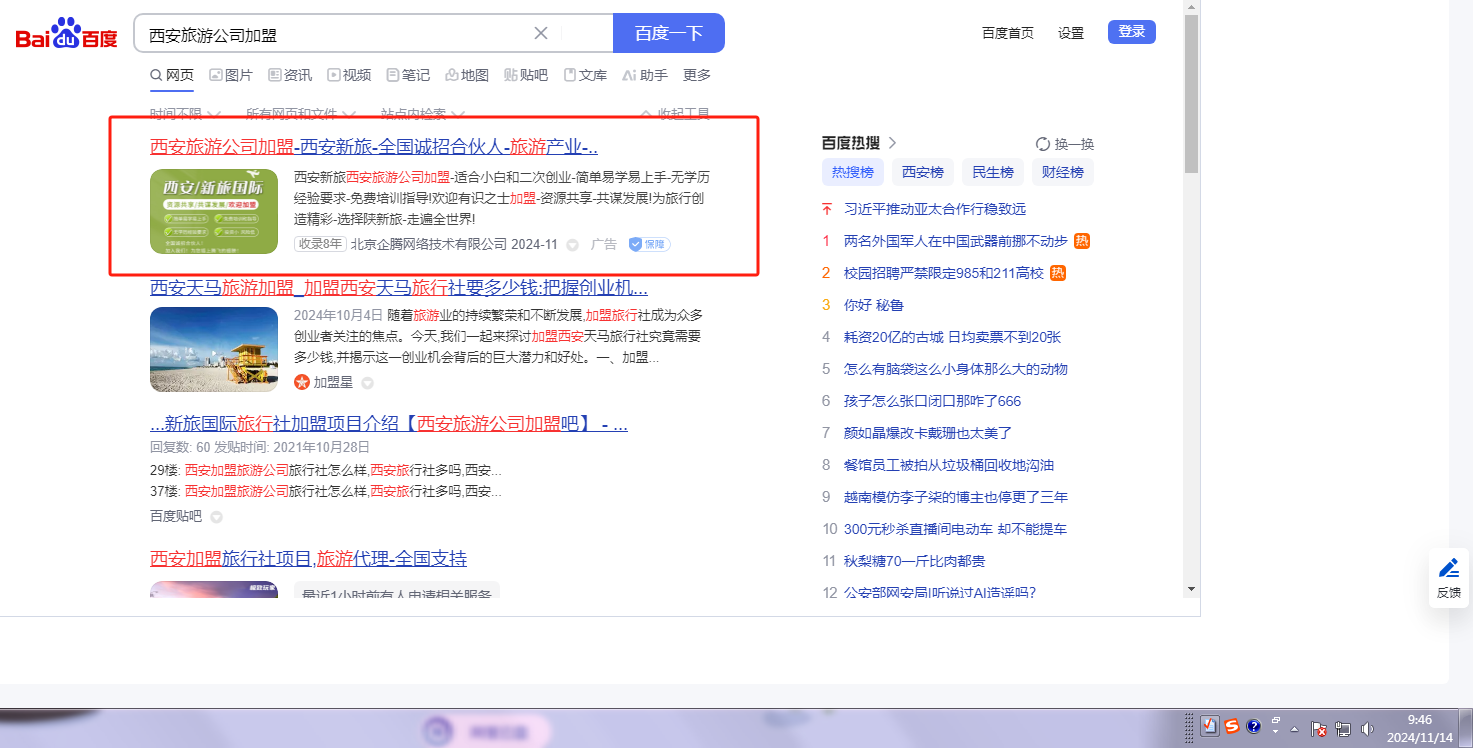
Task: Switch to the 图片 images tab
Action: 231,75
